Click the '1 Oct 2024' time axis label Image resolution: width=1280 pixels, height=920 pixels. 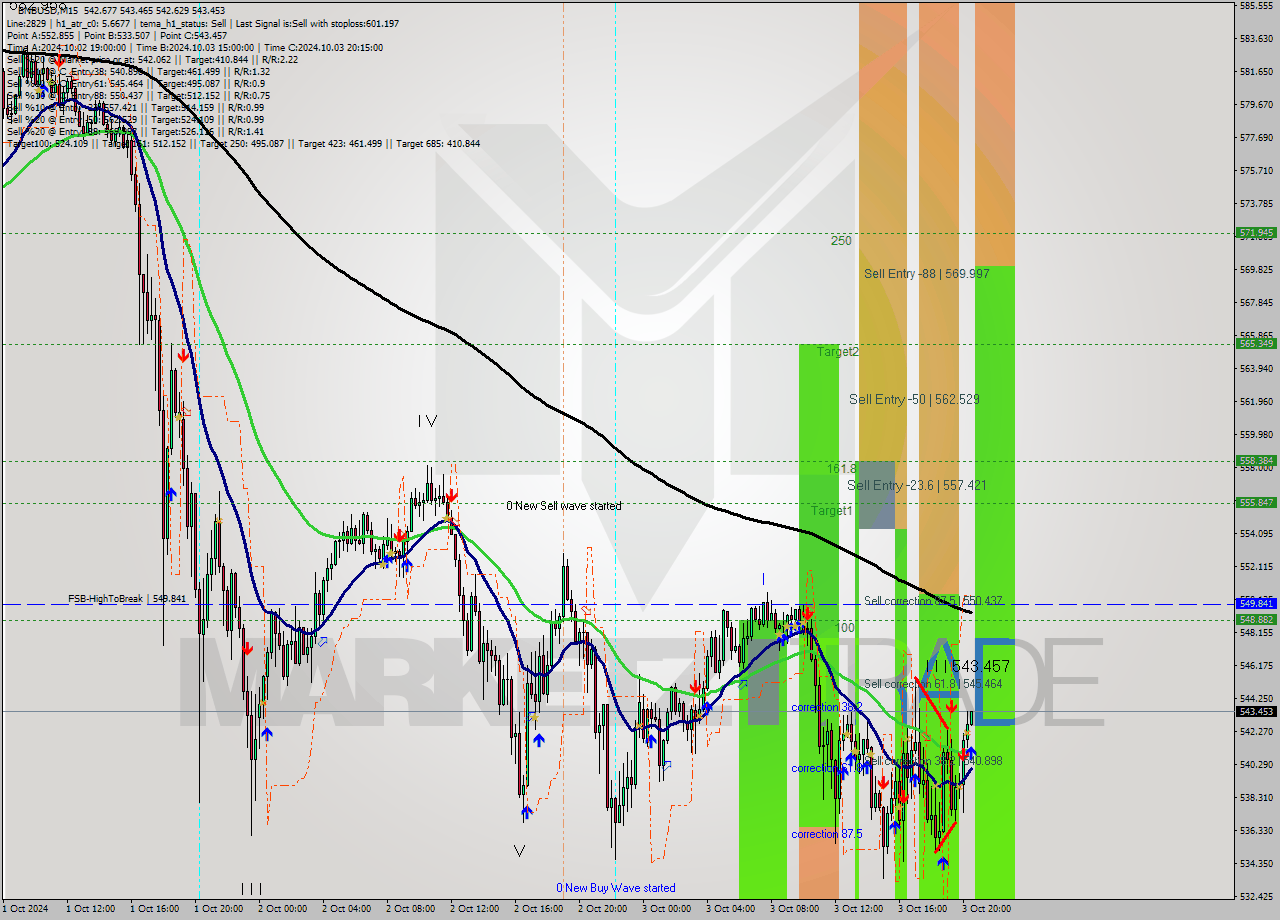(25, 909)
